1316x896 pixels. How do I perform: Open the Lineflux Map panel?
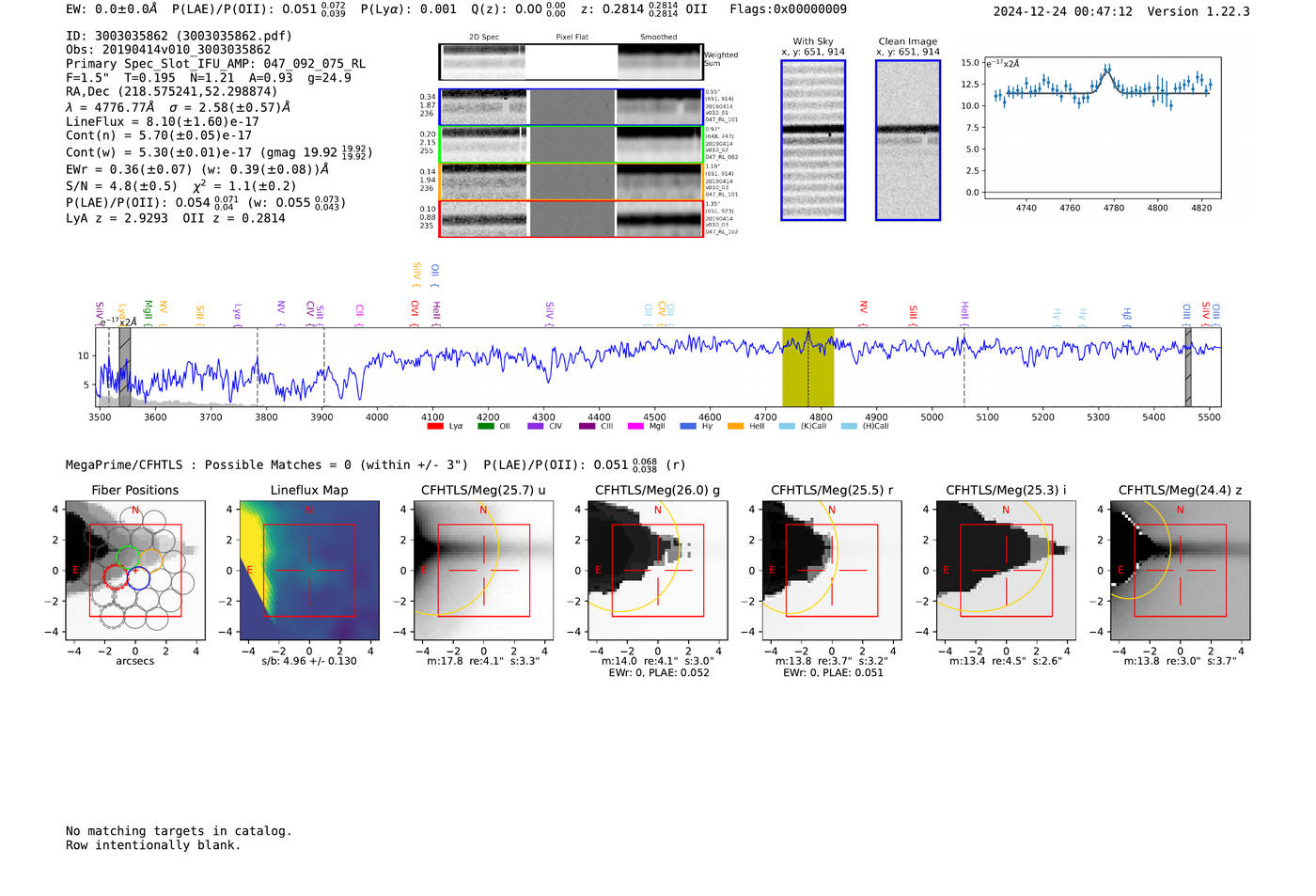point(309,571)
